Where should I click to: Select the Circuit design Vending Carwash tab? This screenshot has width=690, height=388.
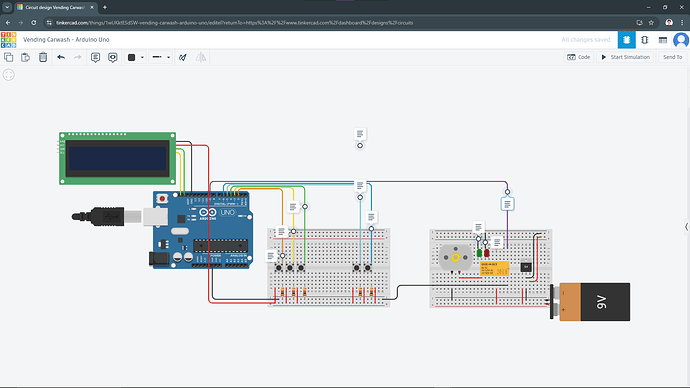pos(55,7)
